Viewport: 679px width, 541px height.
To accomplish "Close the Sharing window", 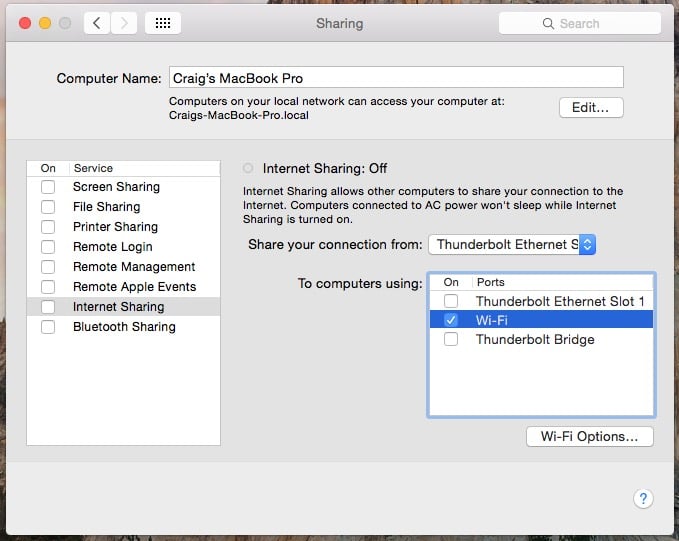I will coord(25,23).
